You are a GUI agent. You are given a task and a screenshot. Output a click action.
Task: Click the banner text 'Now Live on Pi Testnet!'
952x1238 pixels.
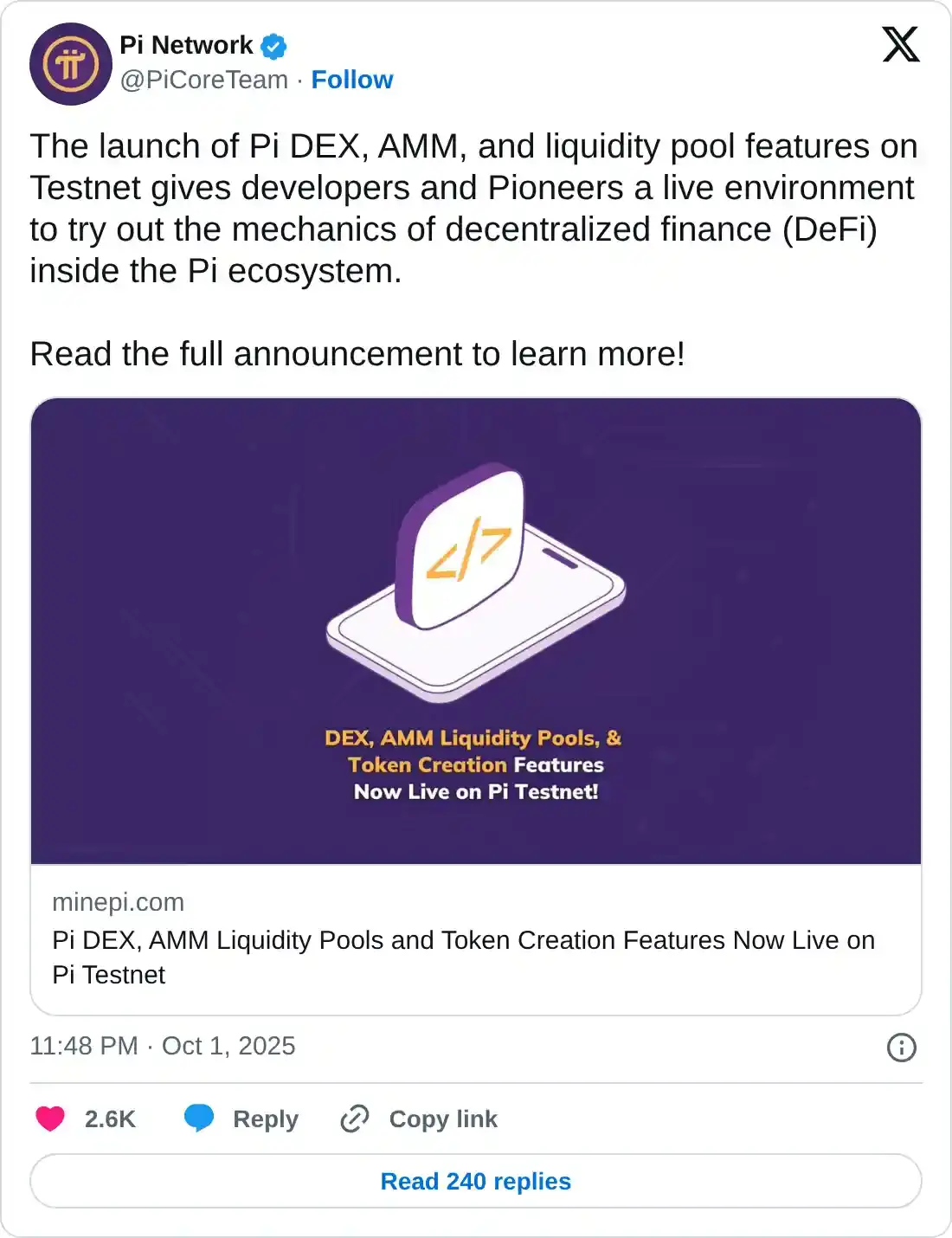[476, 791]
